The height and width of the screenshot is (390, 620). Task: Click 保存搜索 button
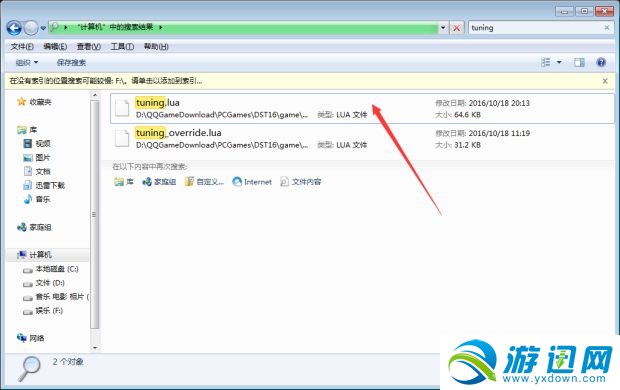click(71, 62)
